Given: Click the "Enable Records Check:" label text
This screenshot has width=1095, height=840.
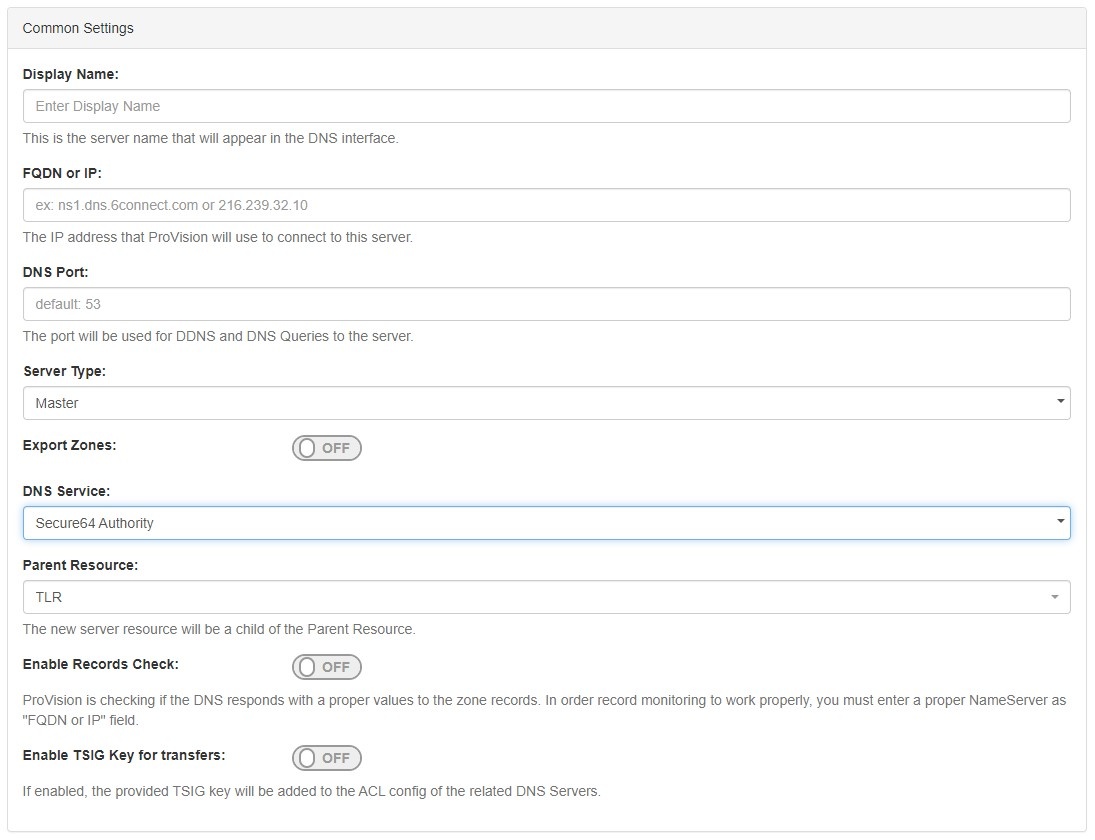Looking at the screenshot, I should coord(100,664).
